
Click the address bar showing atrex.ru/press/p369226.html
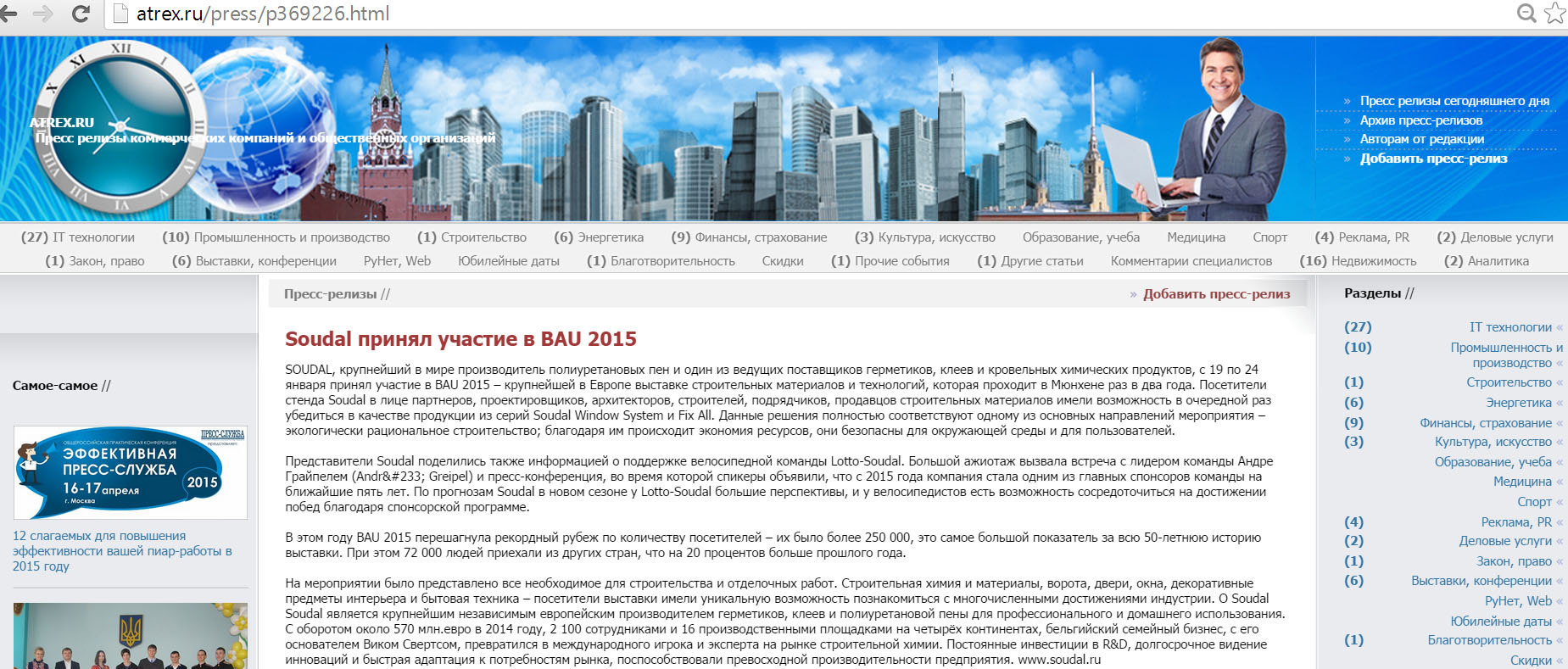click(263, 14)
